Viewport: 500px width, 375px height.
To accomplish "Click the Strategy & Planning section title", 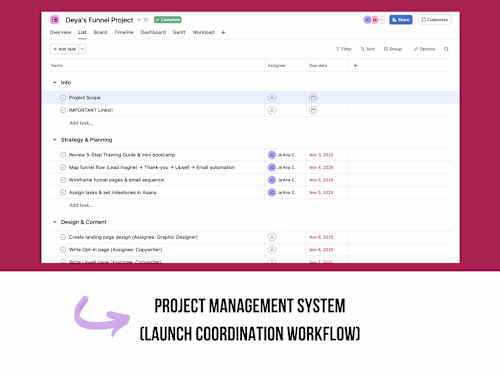I will pos(86,140).
